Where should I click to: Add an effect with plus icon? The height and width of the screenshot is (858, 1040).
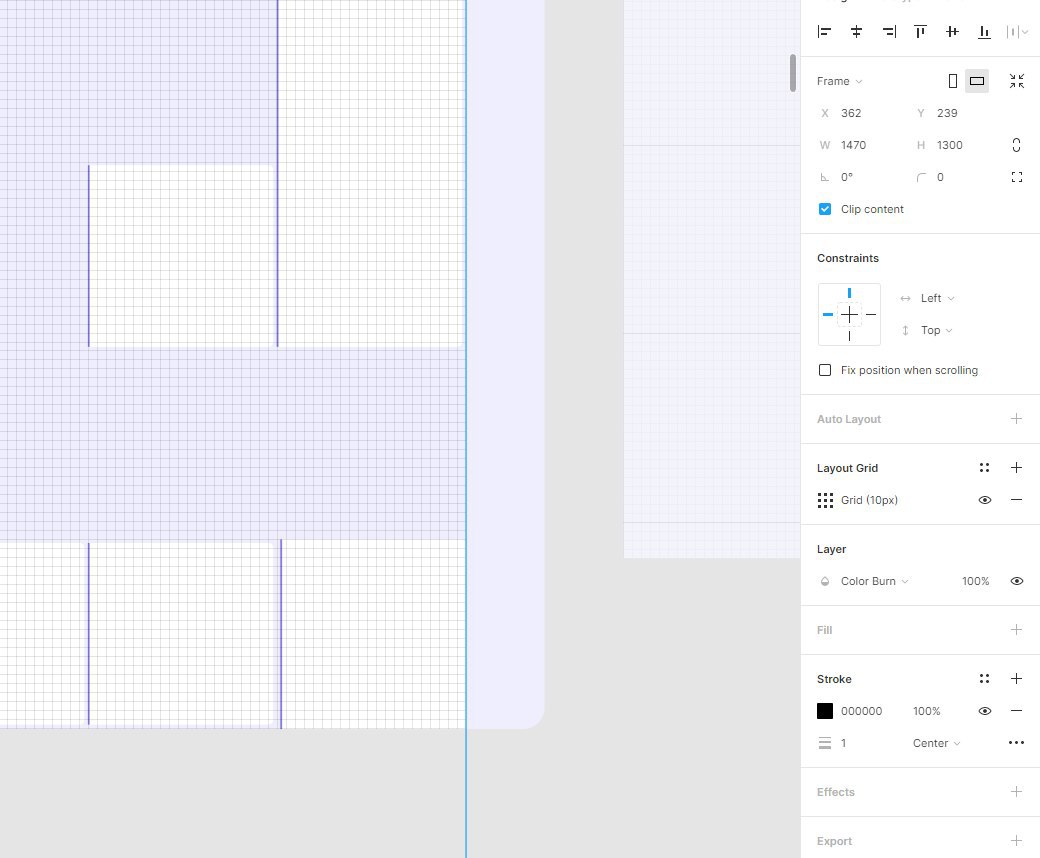click(1016, 791)
